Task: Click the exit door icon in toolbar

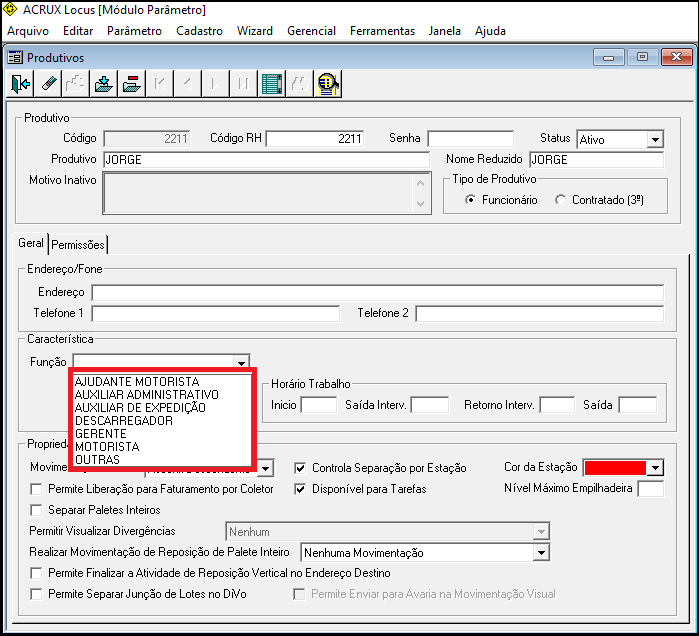Action: tap(20, 83)
